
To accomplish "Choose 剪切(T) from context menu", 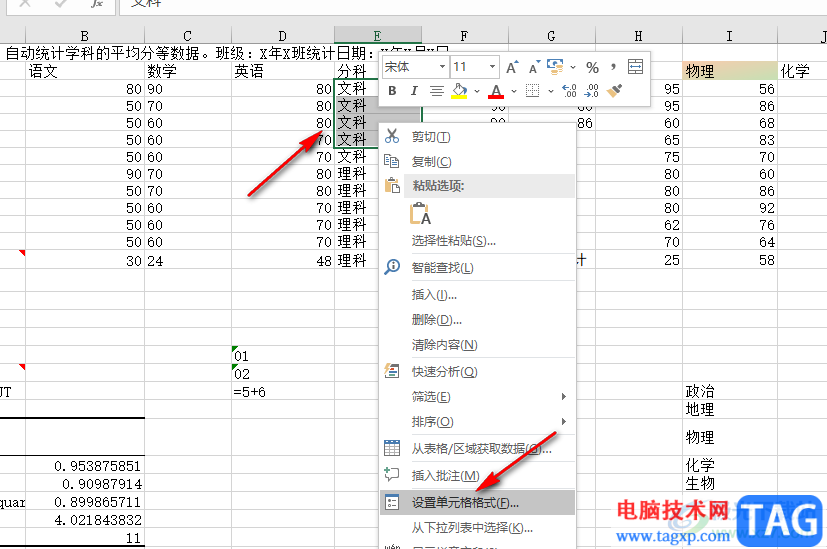I will pos(477,137).
